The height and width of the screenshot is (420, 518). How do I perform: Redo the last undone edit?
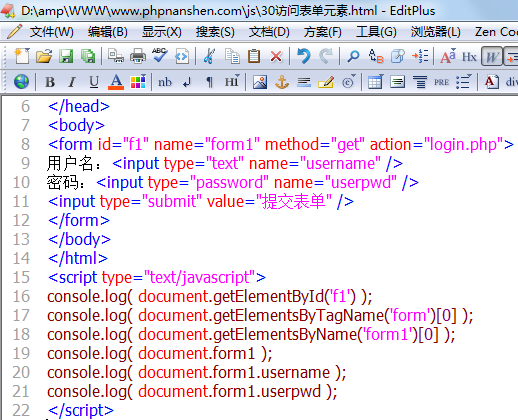pyautogui.click(x=326, y=56)
